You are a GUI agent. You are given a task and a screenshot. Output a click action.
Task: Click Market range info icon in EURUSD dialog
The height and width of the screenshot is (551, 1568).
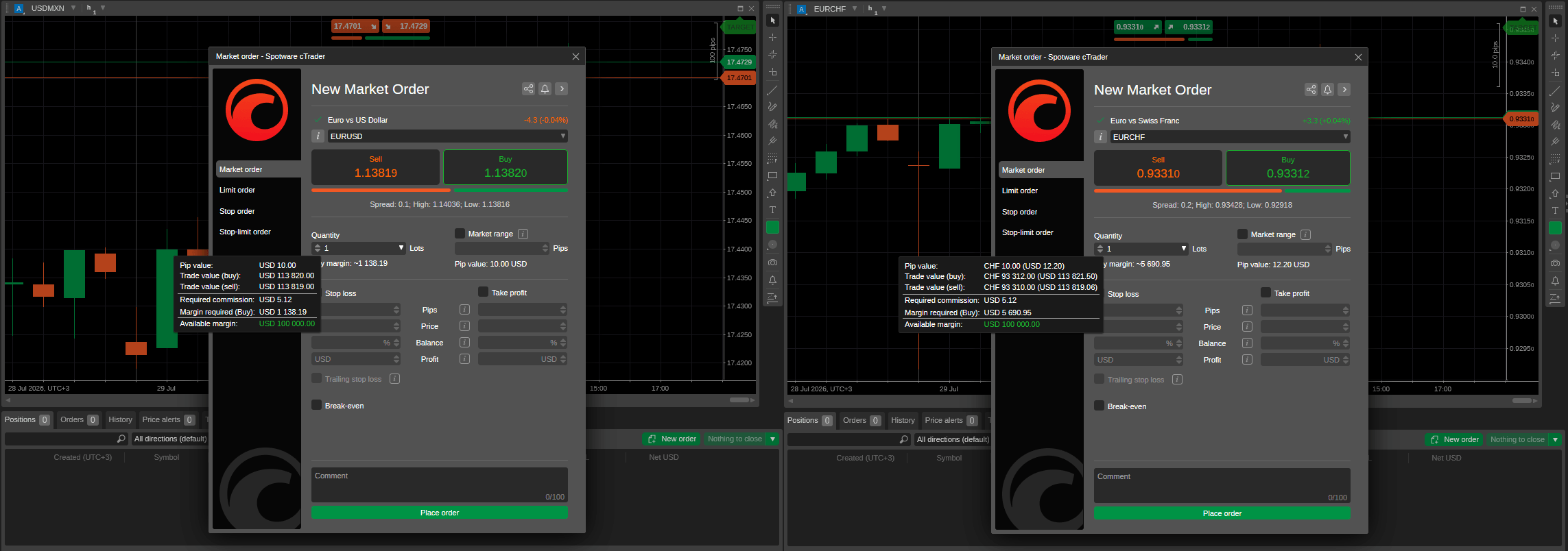pyautogui.click(x=523, y=234)
